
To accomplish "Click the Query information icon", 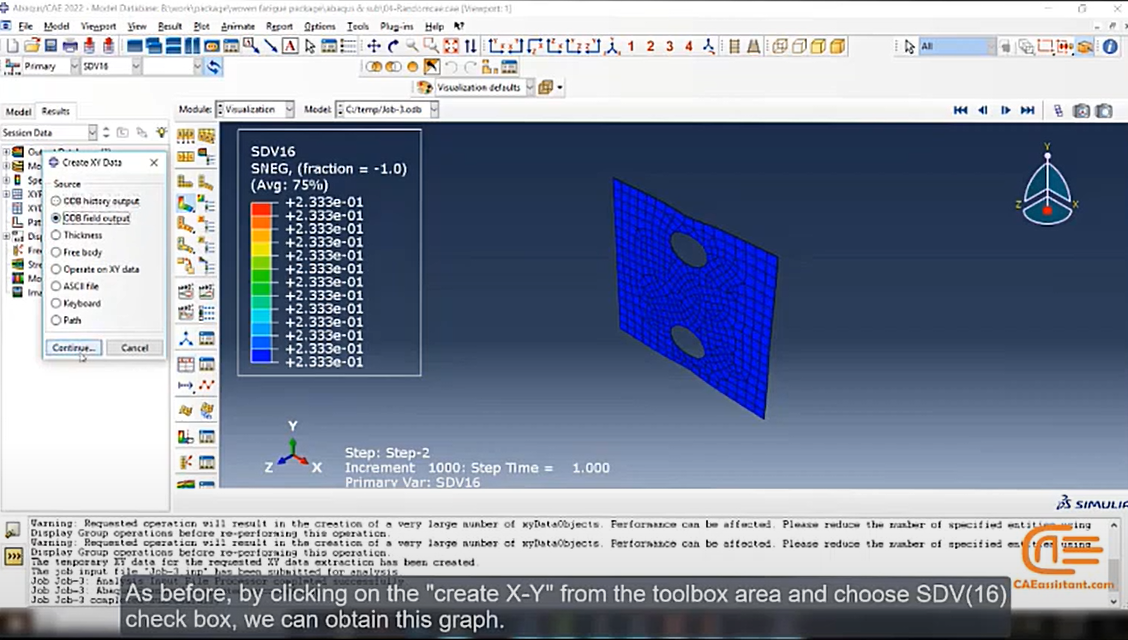I will [1110, 47].
